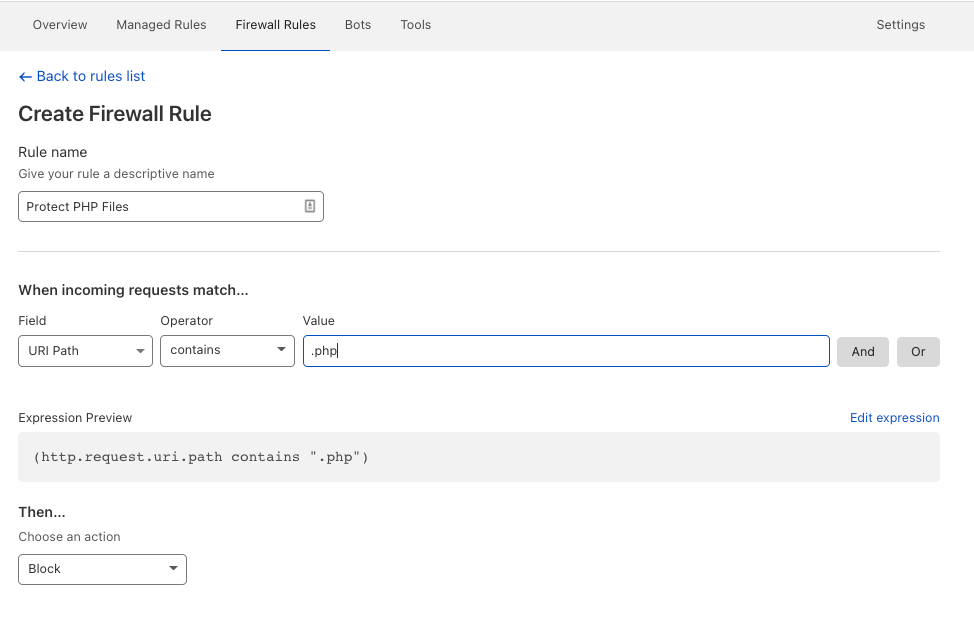The width and height of the screenshot is (974, 626).
Task: Click into the Value field containing .php
Action: coord(565,351)
